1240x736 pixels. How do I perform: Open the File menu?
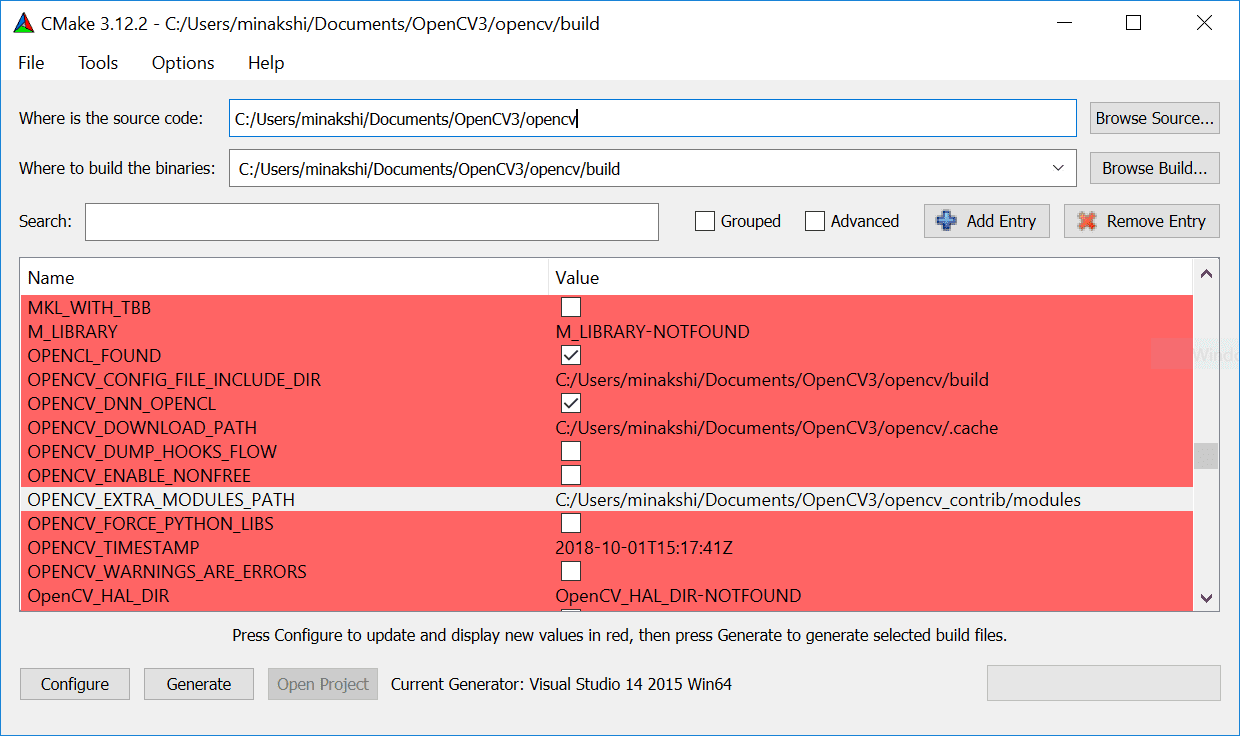click(x=31, y=63)
